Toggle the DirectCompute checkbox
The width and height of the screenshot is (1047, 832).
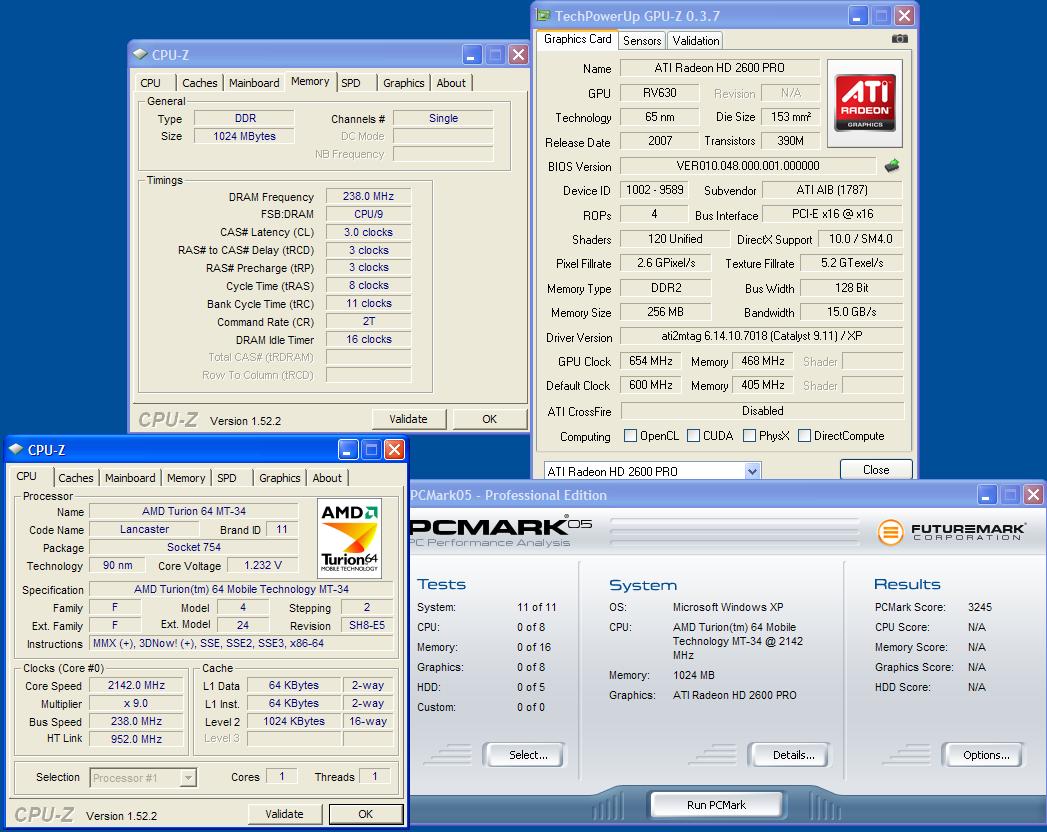click(804, 435)
